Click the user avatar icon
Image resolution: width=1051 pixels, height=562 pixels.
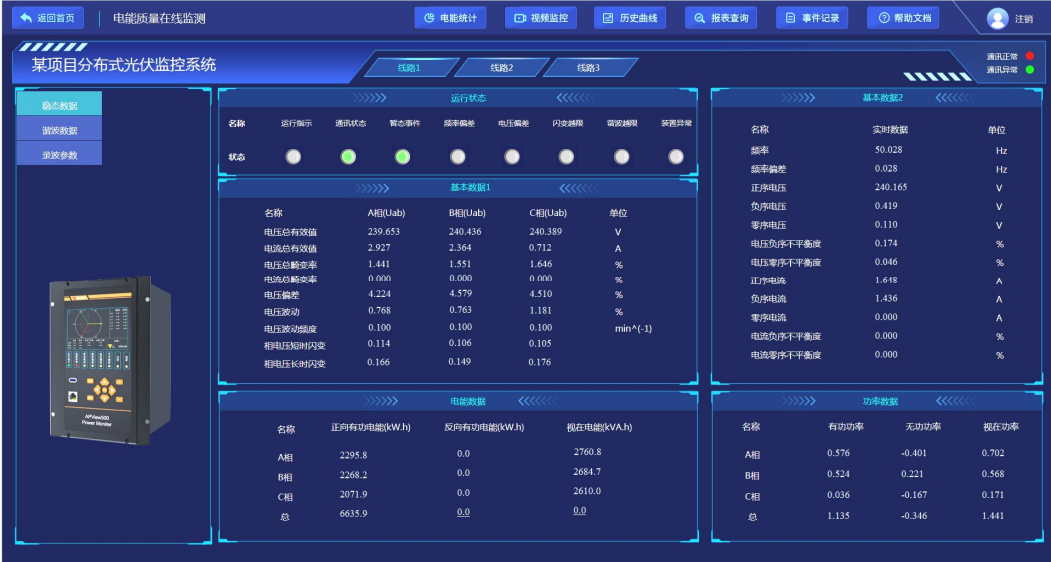[997, 18]
